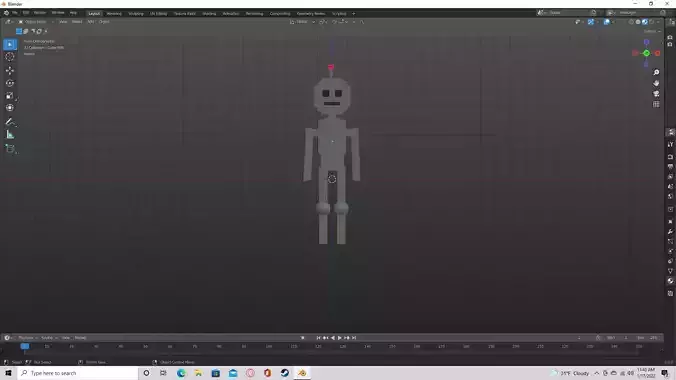Open the pivot point dropdown
This screenshot has height=380, width=676.
click(323, 22)
